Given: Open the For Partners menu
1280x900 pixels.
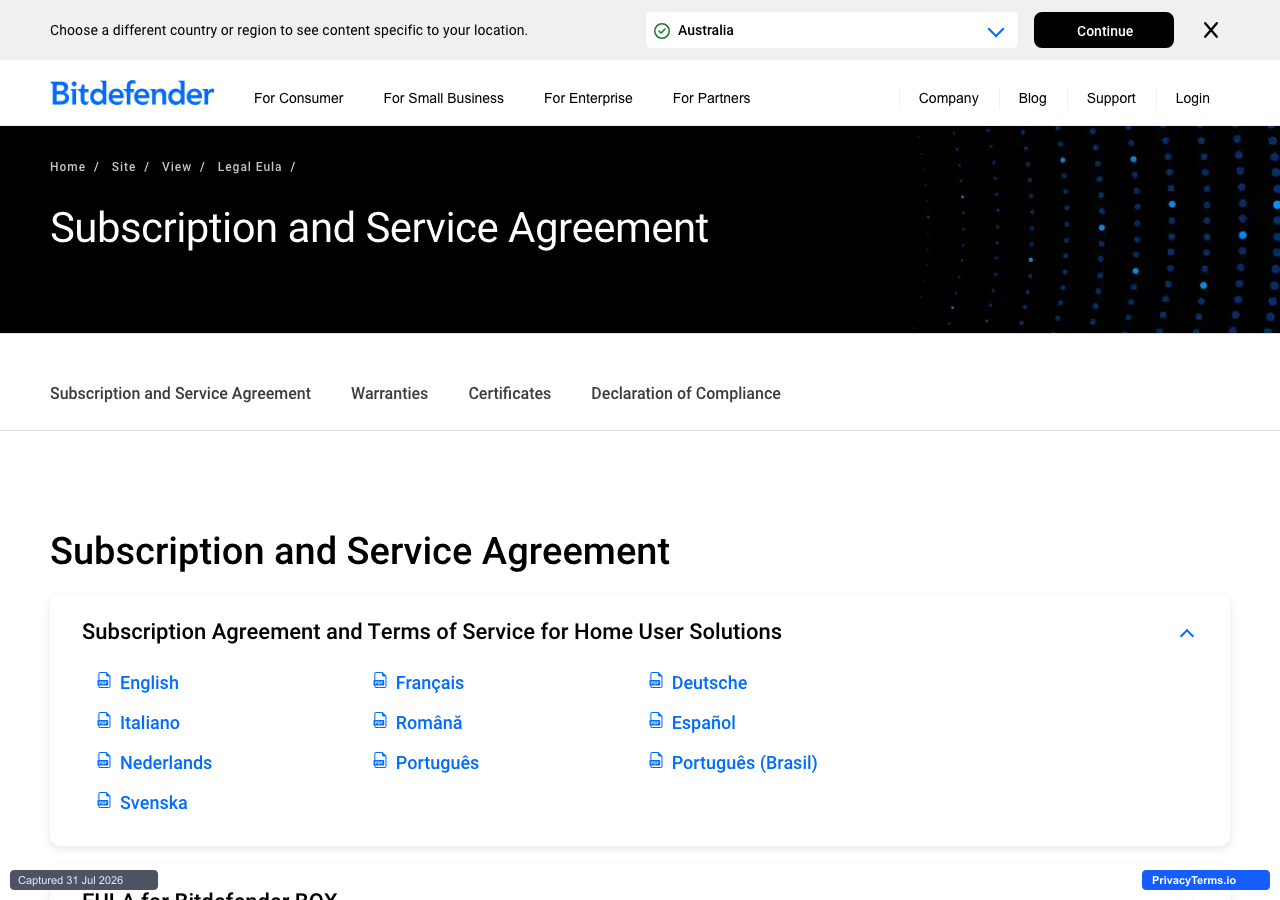Looking at the screenshot, I should [x=712, y=98].
